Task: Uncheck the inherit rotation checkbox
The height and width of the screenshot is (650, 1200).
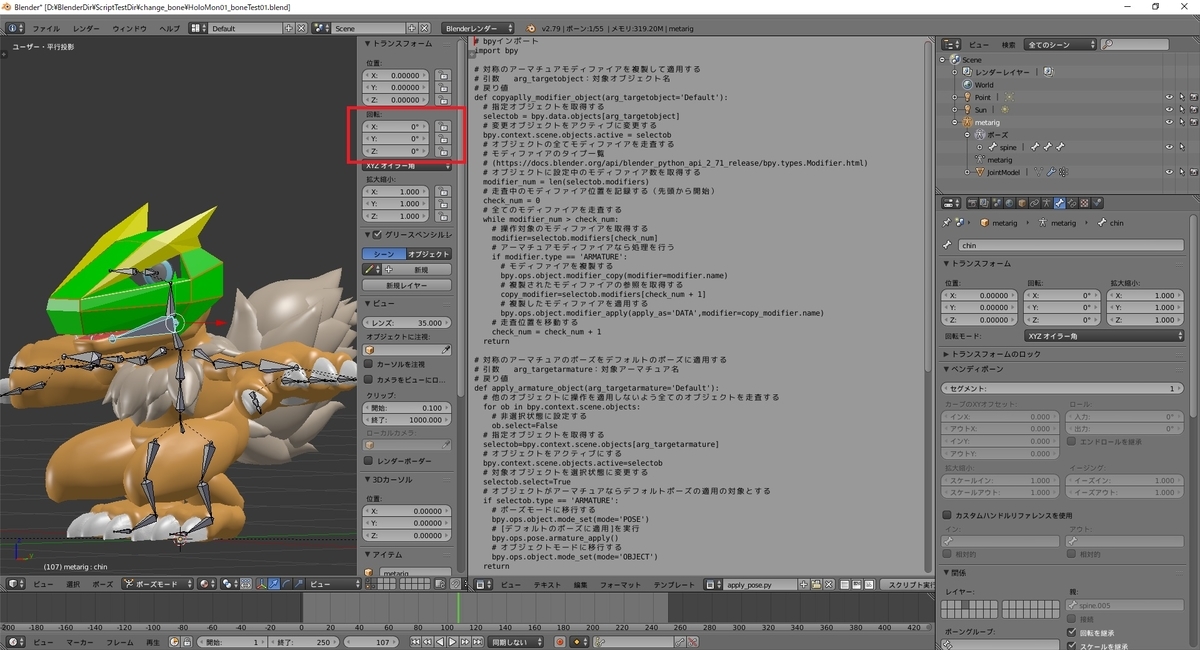Action: click(x=1072, y=633)
